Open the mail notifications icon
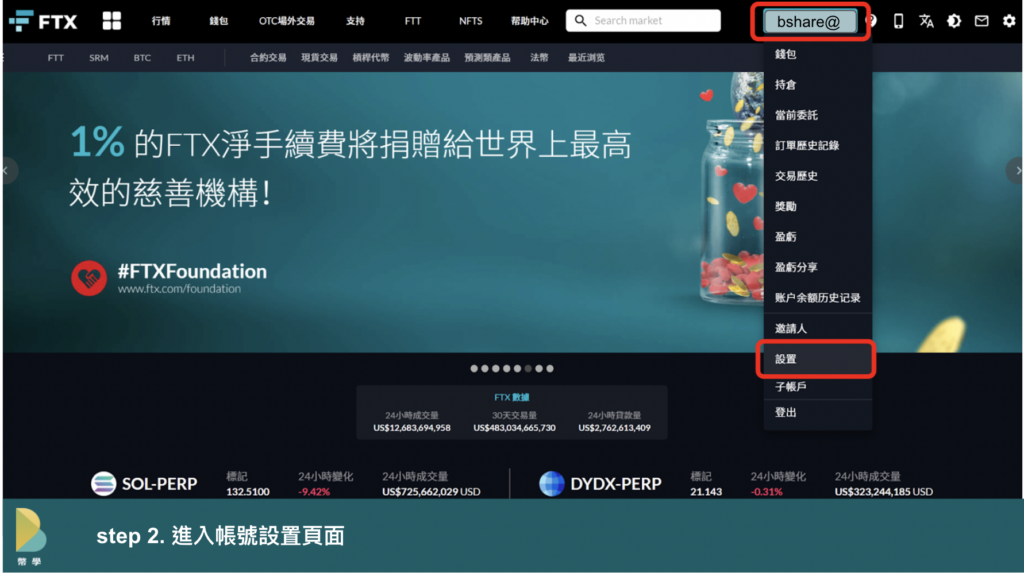The width and height of the screenshot is (1024, 573). [982, 22]
